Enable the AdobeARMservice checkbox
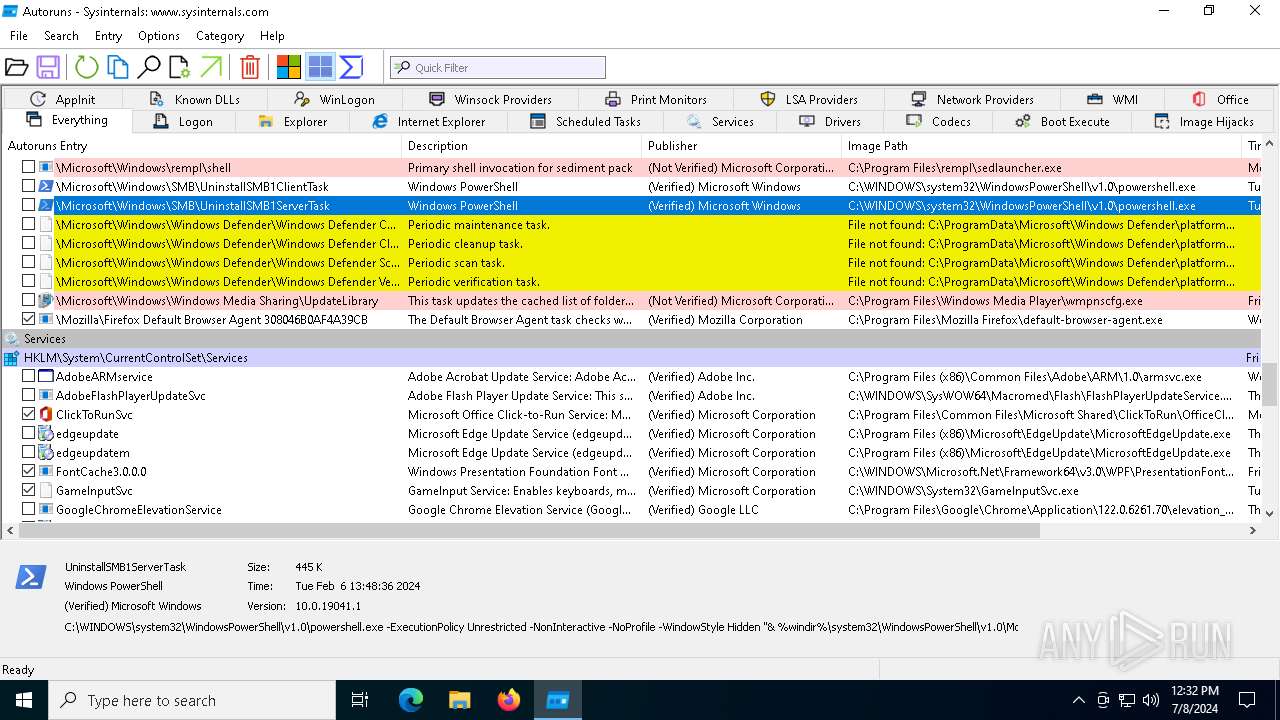1280x720 pixels. click(28, 377)
